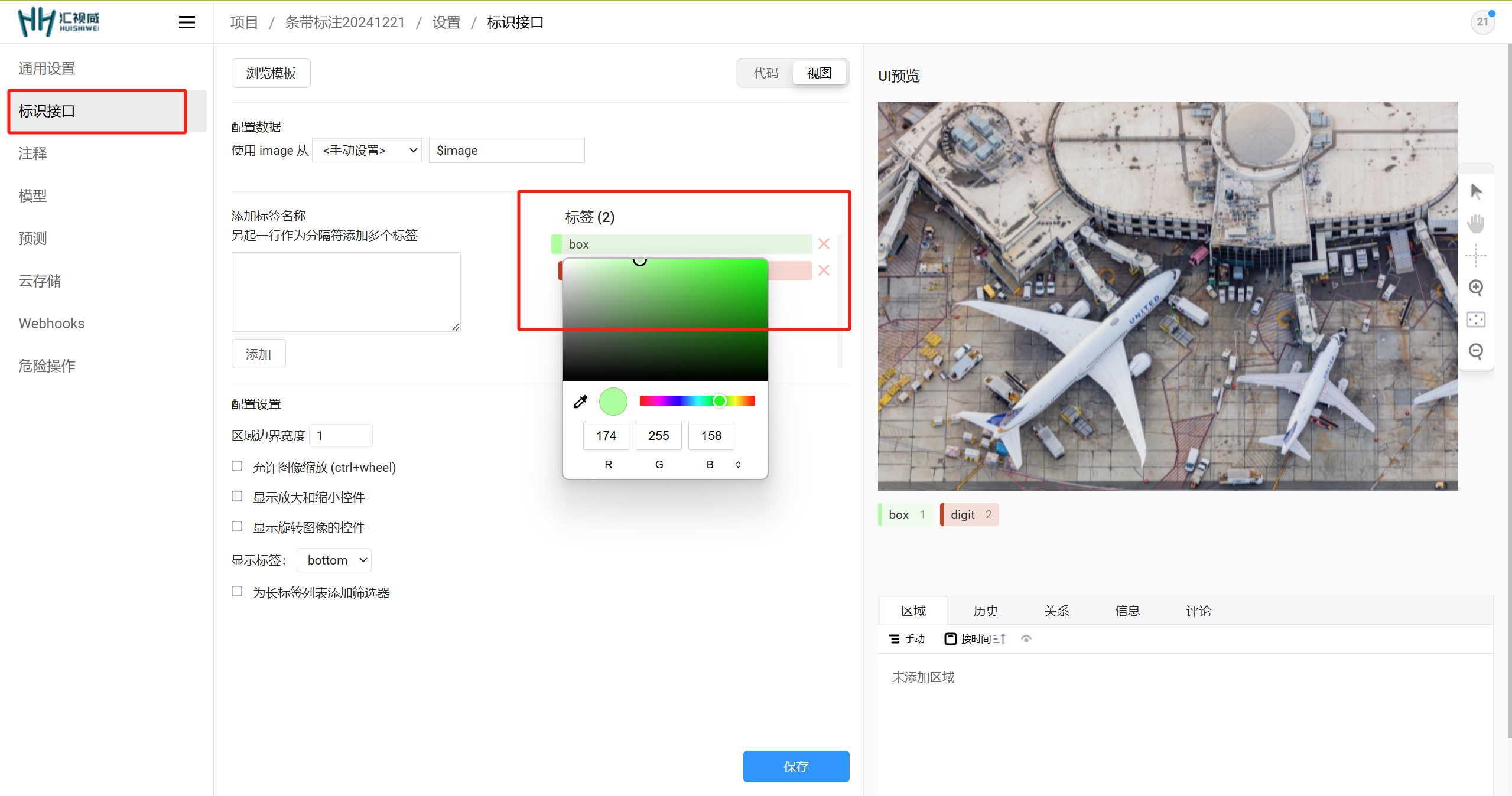Click the 浏览模板 browse templates button
Screen dimensions: 1512x796
pos(271,73)
